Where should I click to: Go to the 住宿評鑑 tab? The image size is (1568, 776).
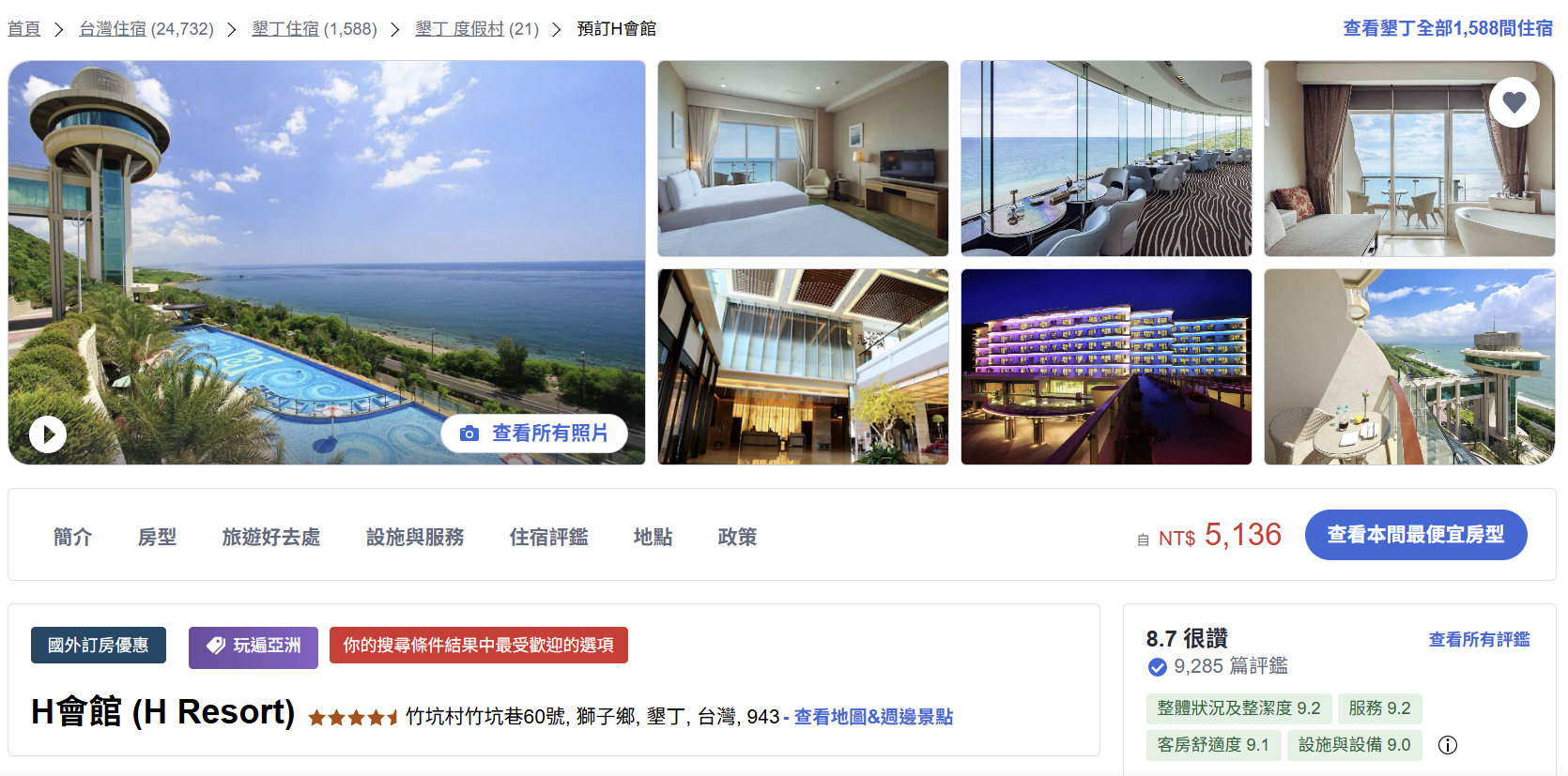click(x=548, y=537)
